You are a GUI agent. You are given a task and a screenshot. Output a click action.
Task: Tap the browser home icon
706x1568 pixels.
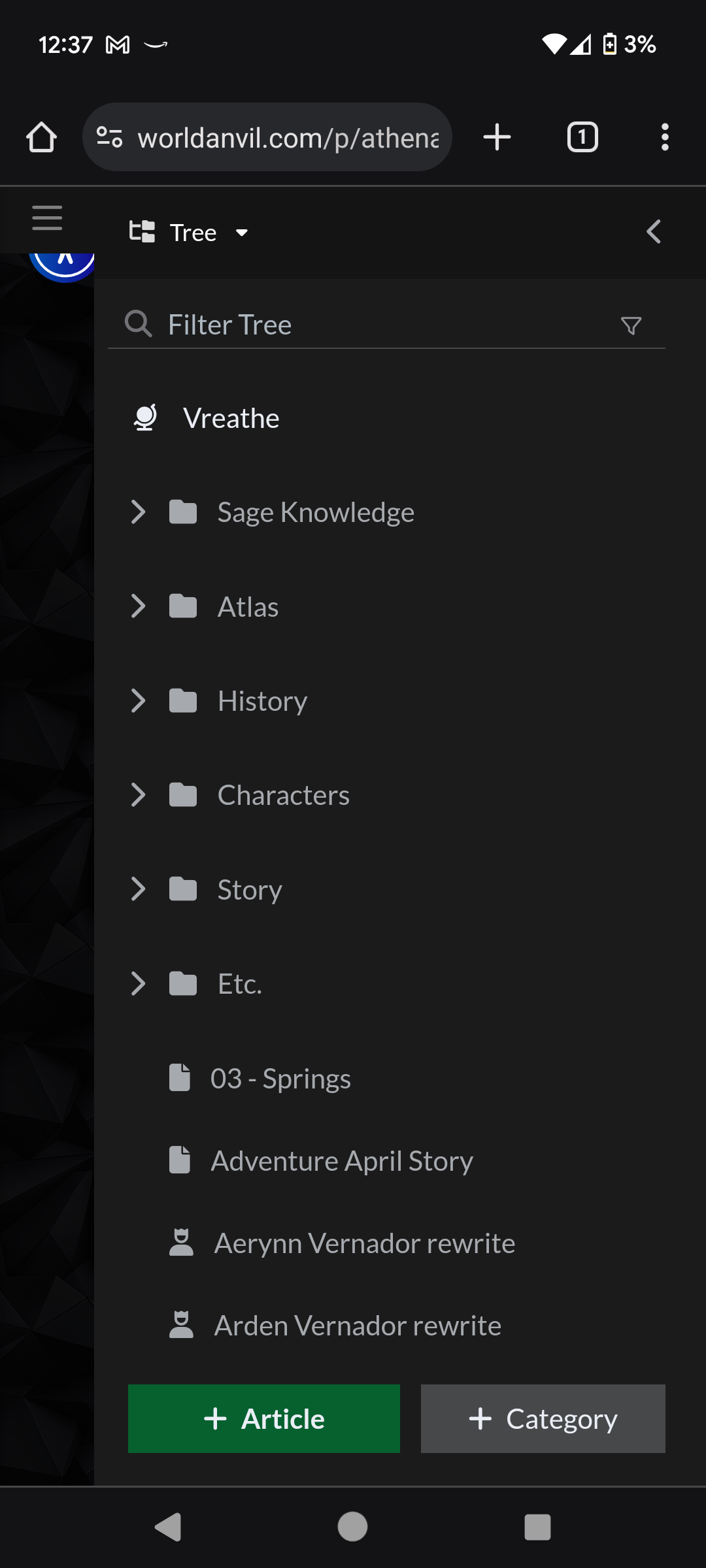pos(41,137)
